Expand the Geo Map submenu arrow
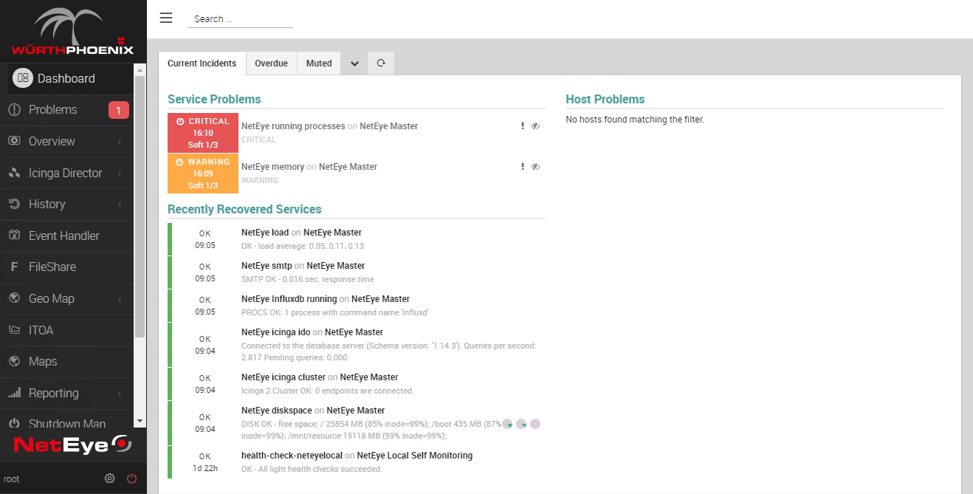 point(120,299)
